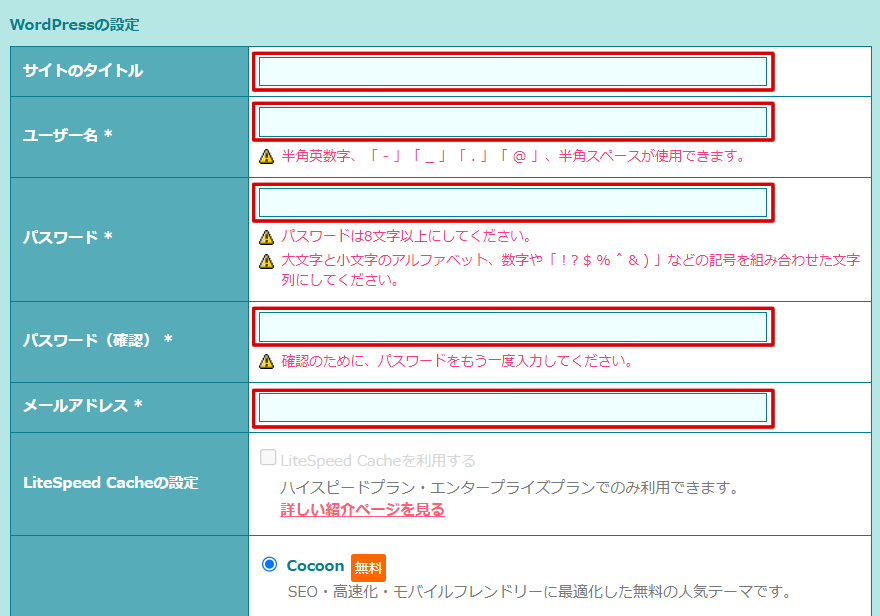Click the サイトのタイトル row label

(x=83, y=71)
